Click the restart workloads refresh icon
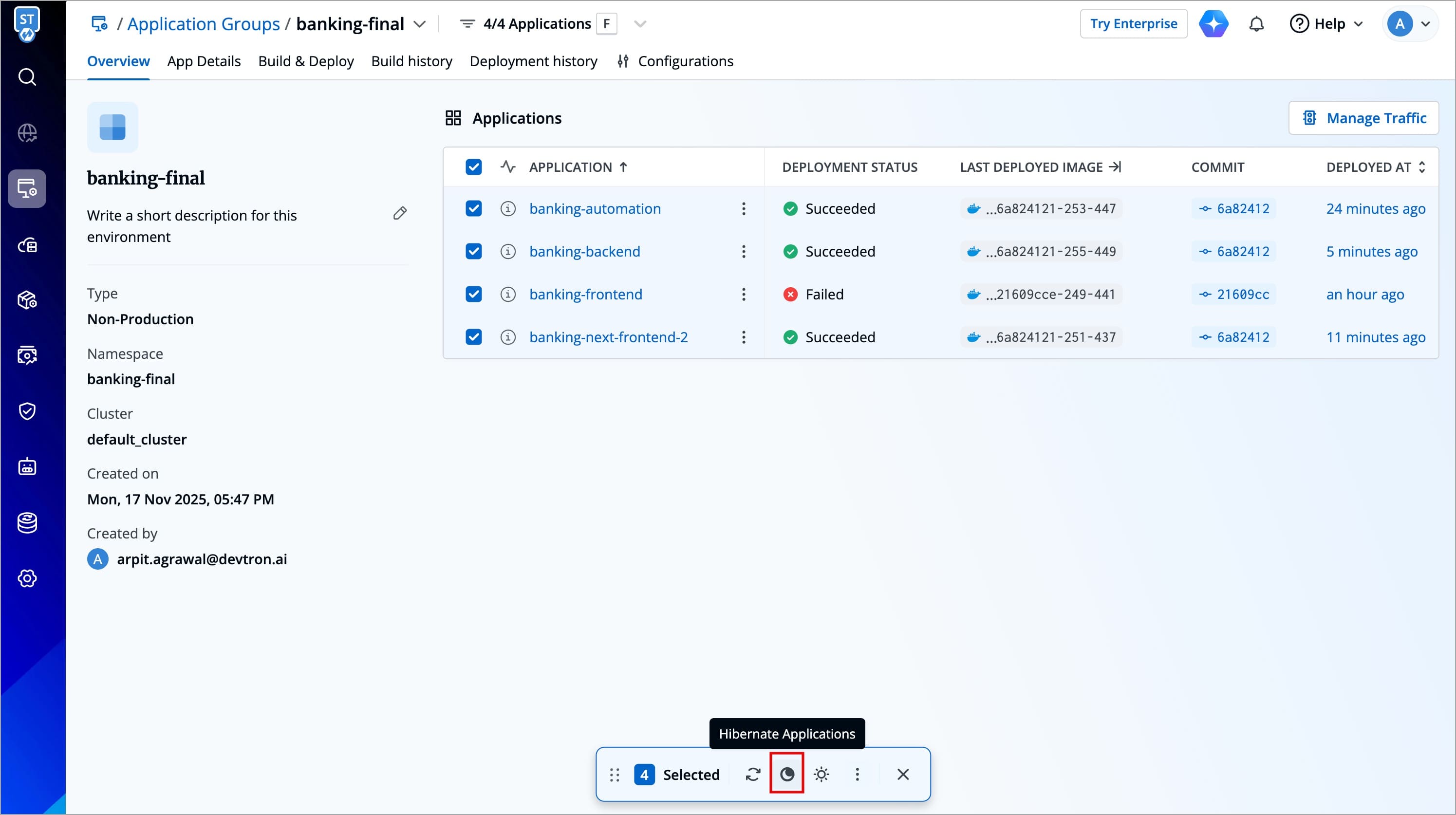 pos(753,774)
